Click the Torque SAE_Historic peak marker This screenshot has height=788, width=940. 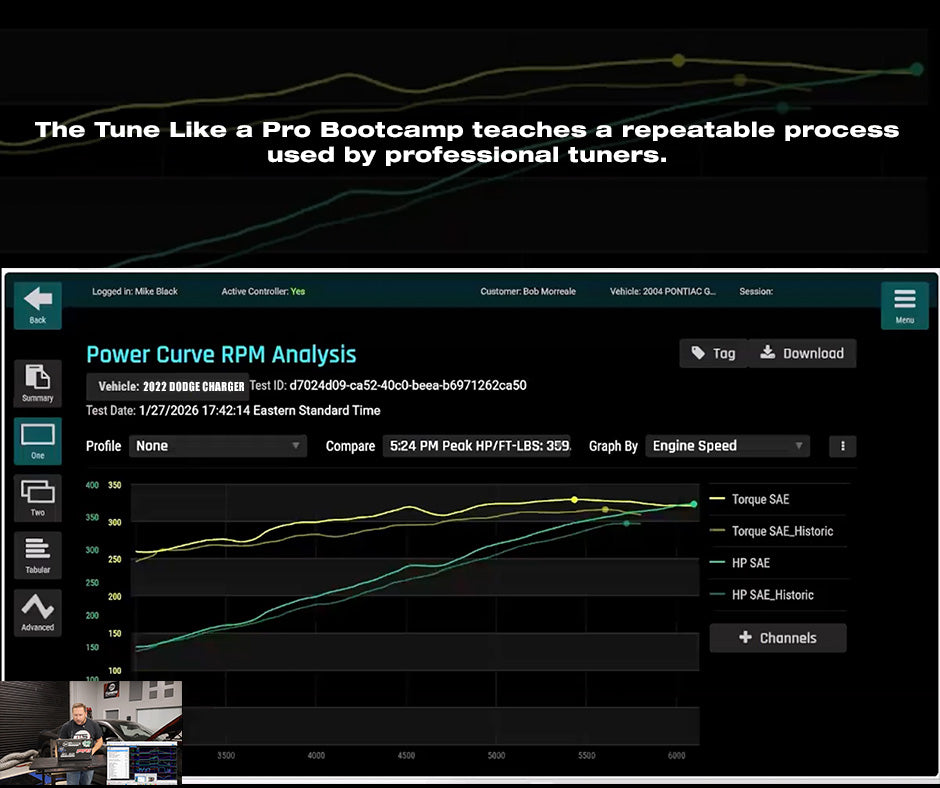click(x=605, y=510)
